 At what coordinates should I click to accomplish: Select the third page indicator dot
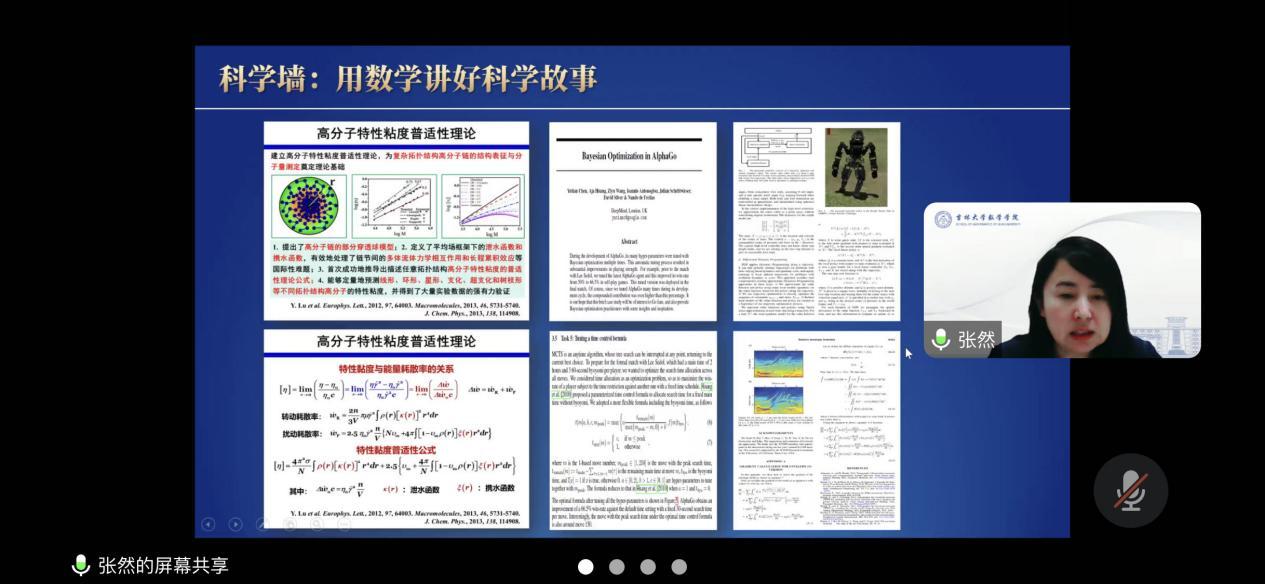[x=648, y=567]
